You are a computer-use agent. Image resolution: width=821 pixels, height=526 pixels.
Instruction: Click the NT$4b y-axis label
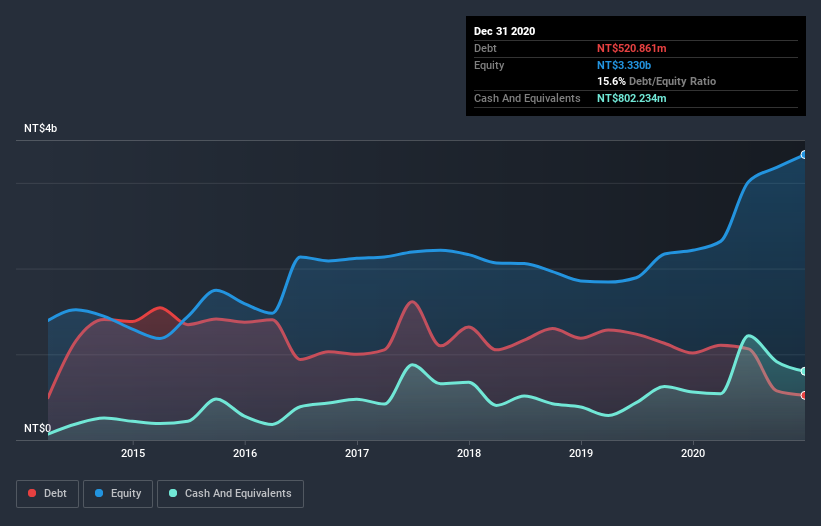click(x=40, y=128)
